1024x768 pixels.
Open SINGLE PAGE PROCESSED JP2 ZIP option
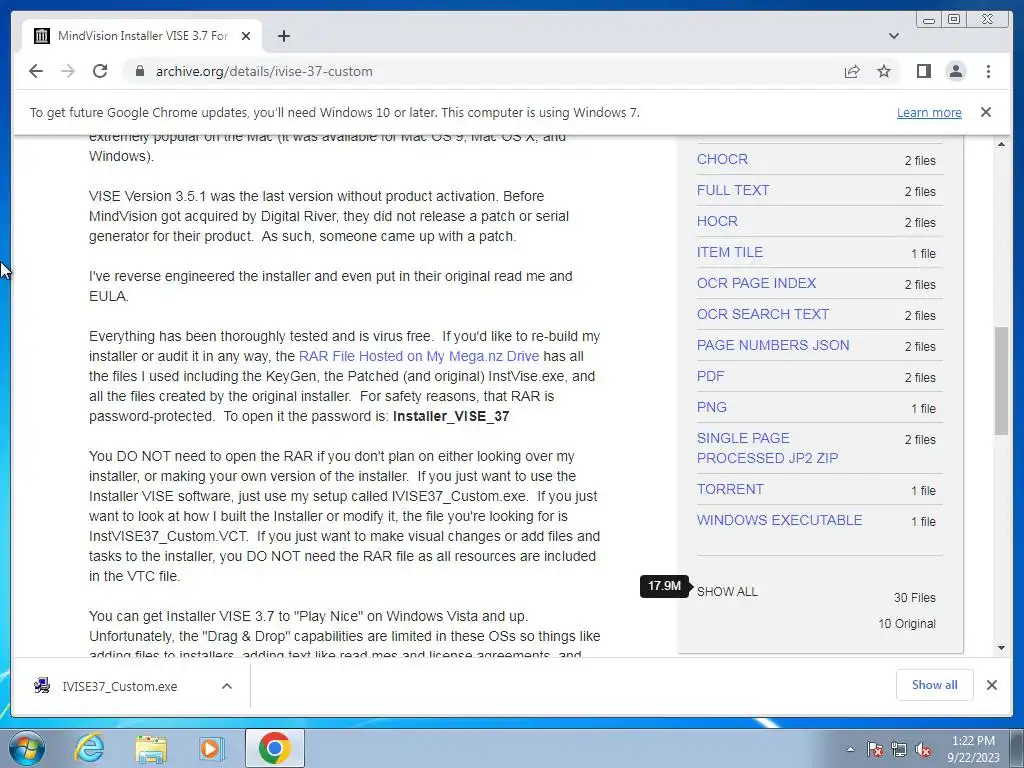tap(767, 448)
